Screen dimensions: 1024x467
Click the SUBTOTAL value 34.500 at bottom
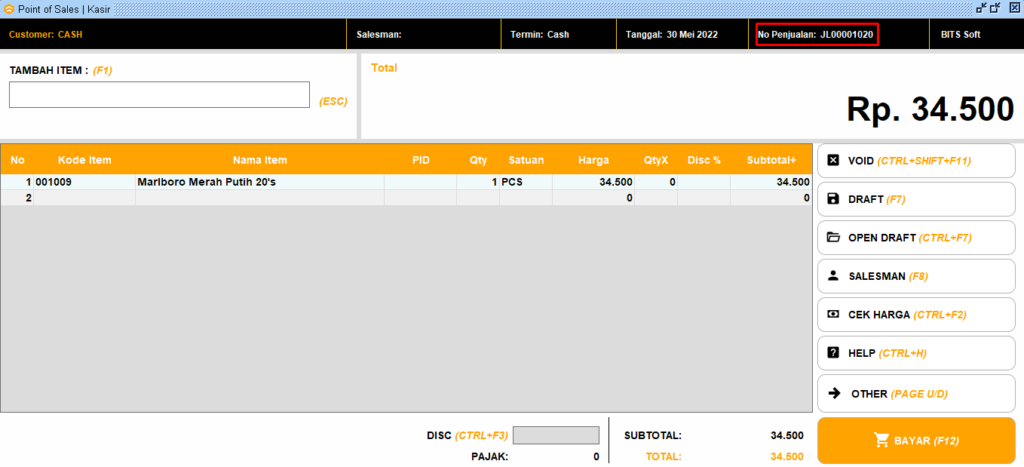click(787, 435)
